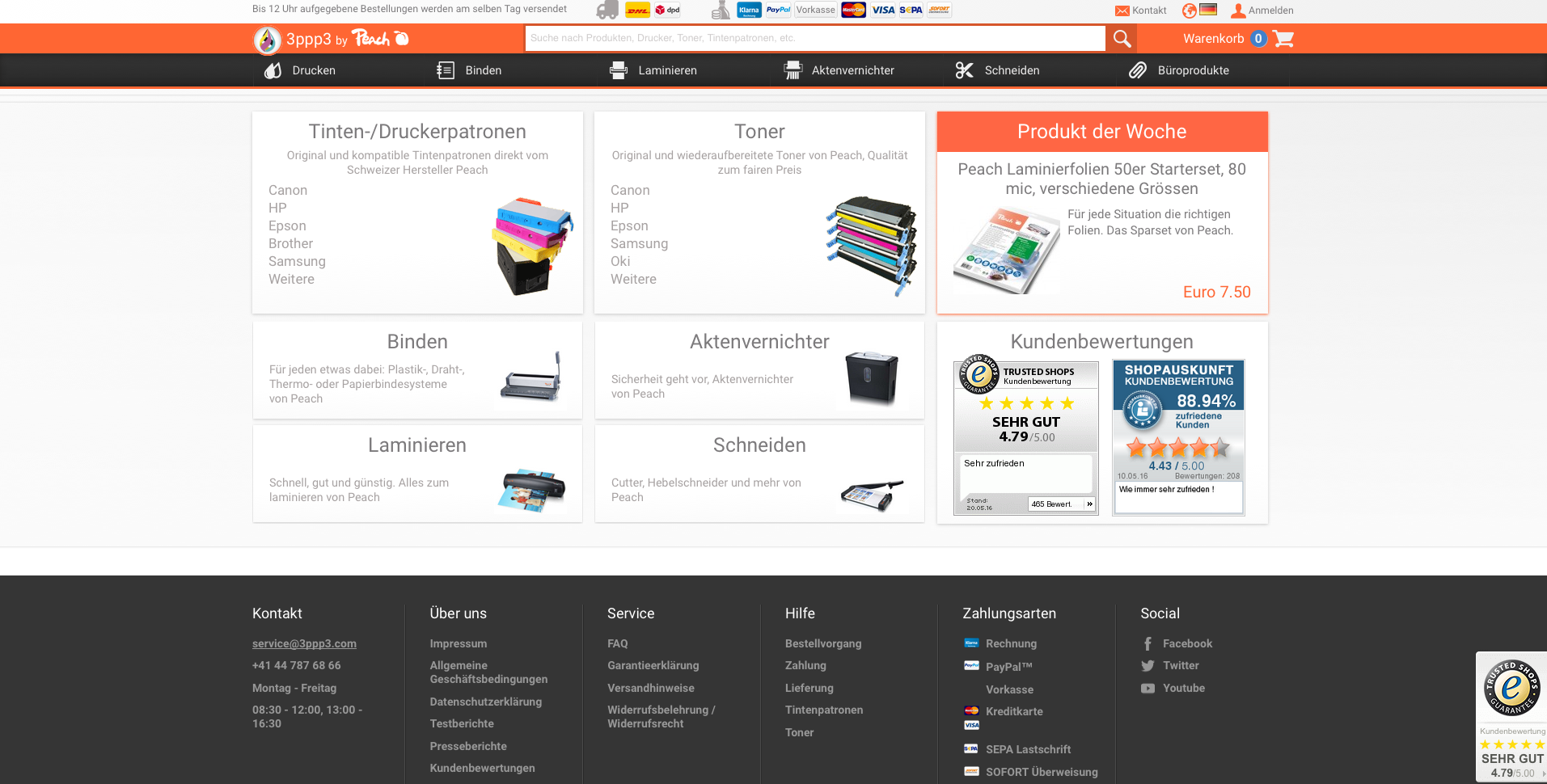
Task: Click the Youtube icon in footer
Action: pyautogui.click(x=1148, y=689)
